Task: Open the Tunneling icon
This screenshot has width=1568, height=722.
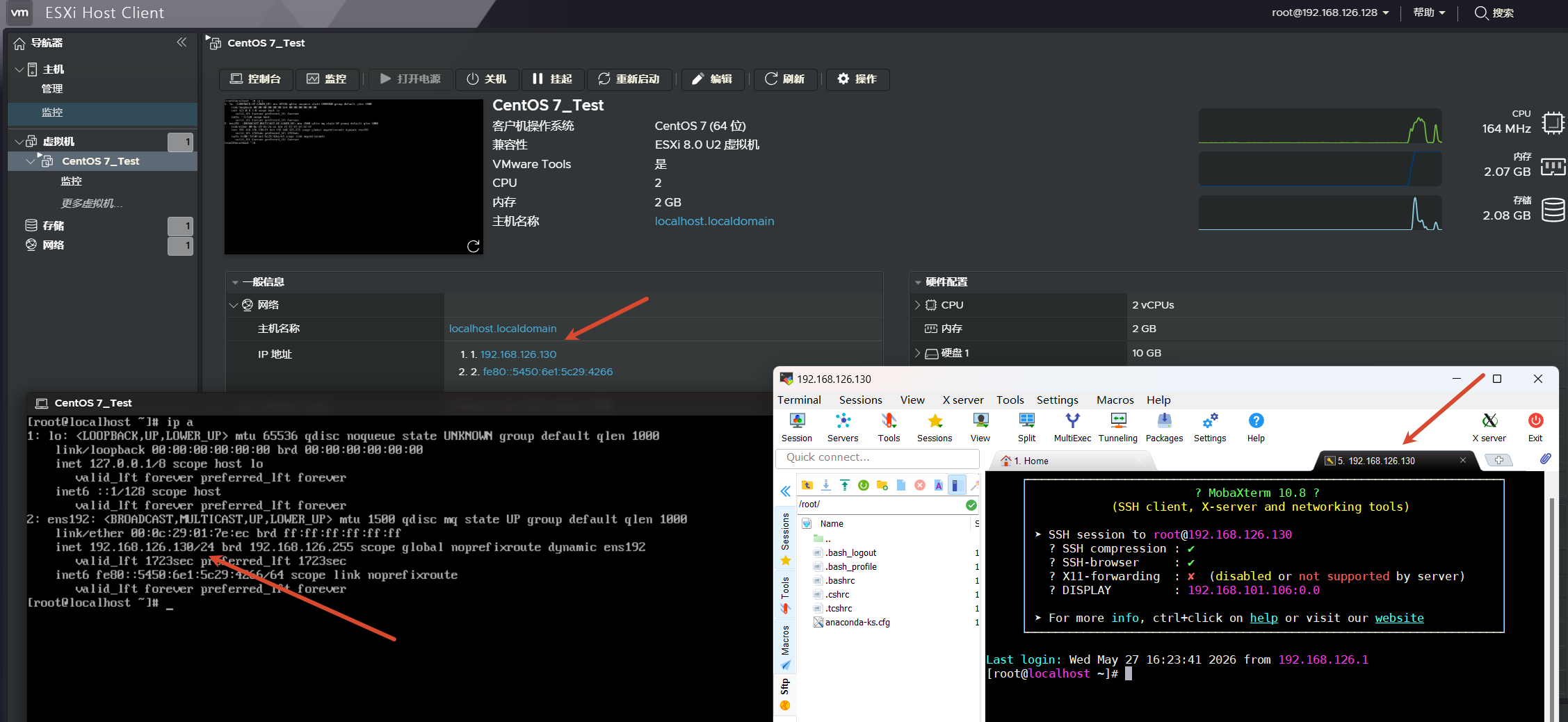Action: 1118,427
